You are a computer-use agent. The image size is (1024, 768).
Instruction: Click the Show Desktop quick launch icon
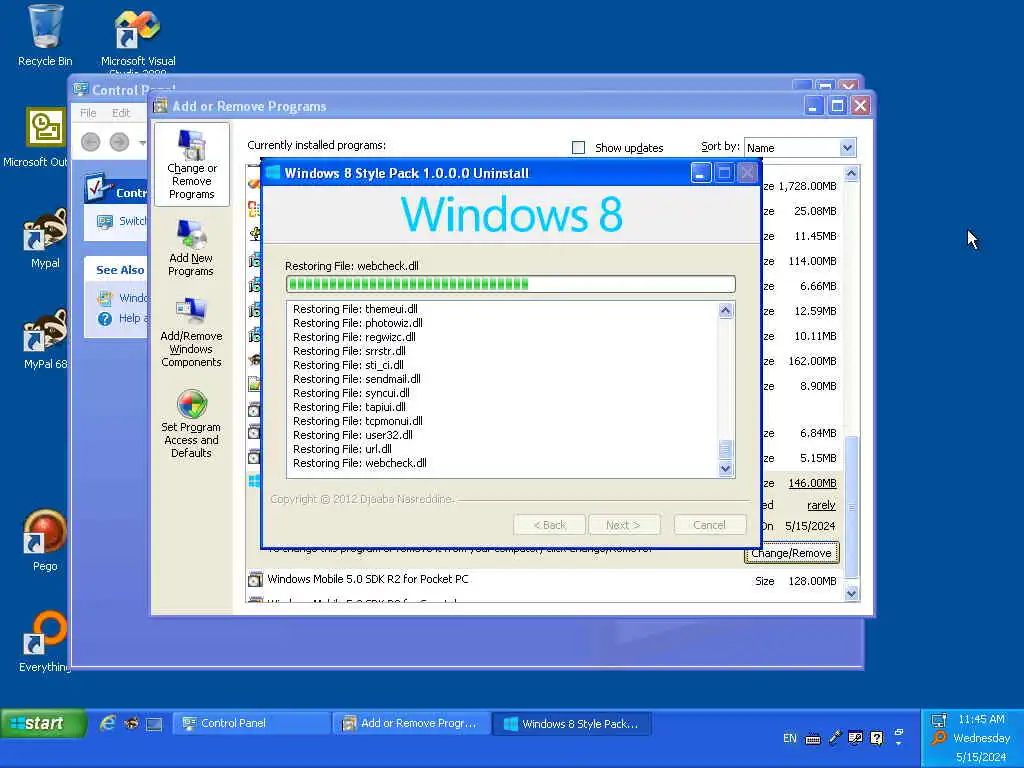154,724
